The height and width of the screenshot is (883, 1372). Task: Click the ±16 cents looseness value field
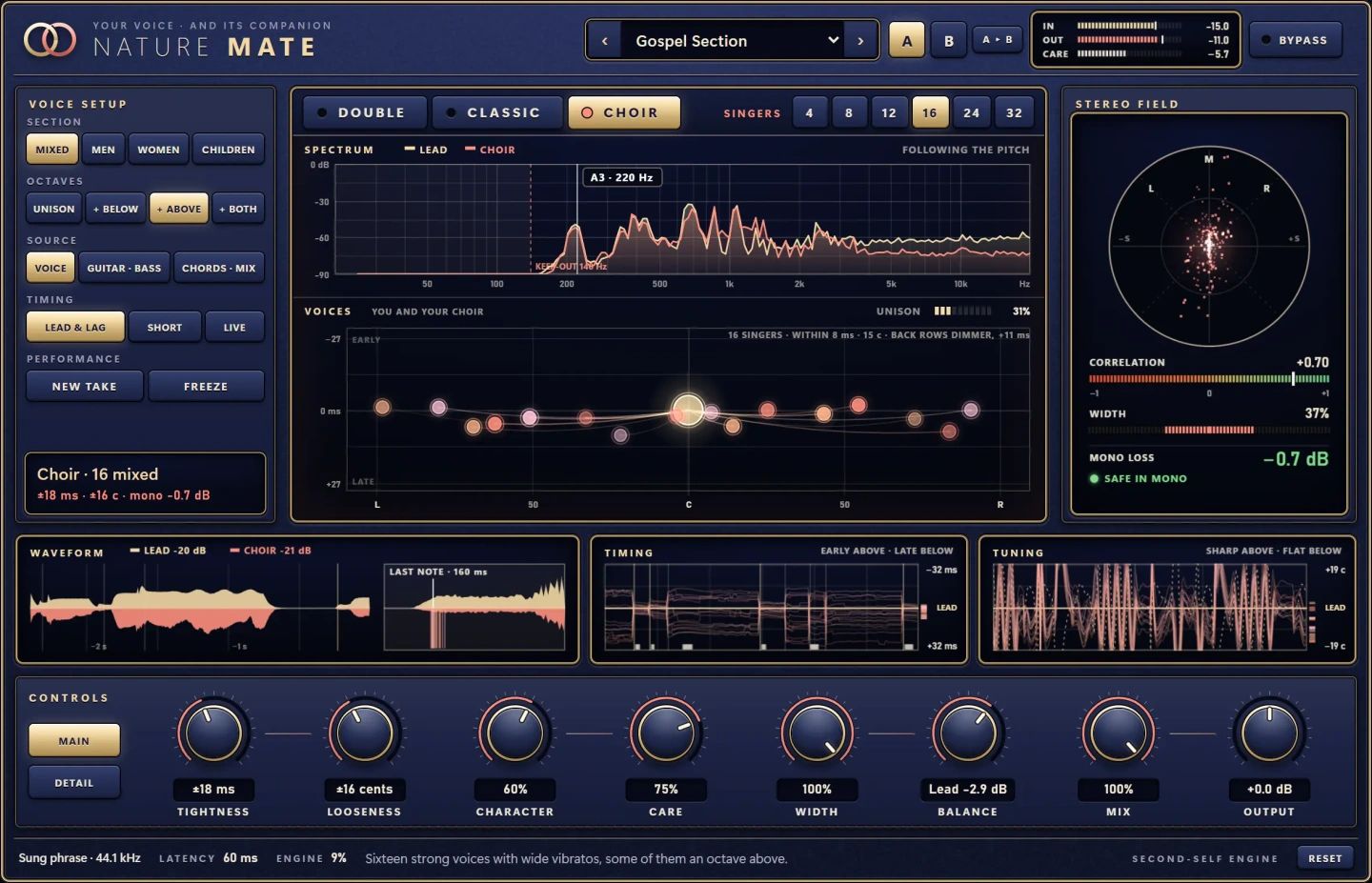pyautogui.click(x=364, y=789)
